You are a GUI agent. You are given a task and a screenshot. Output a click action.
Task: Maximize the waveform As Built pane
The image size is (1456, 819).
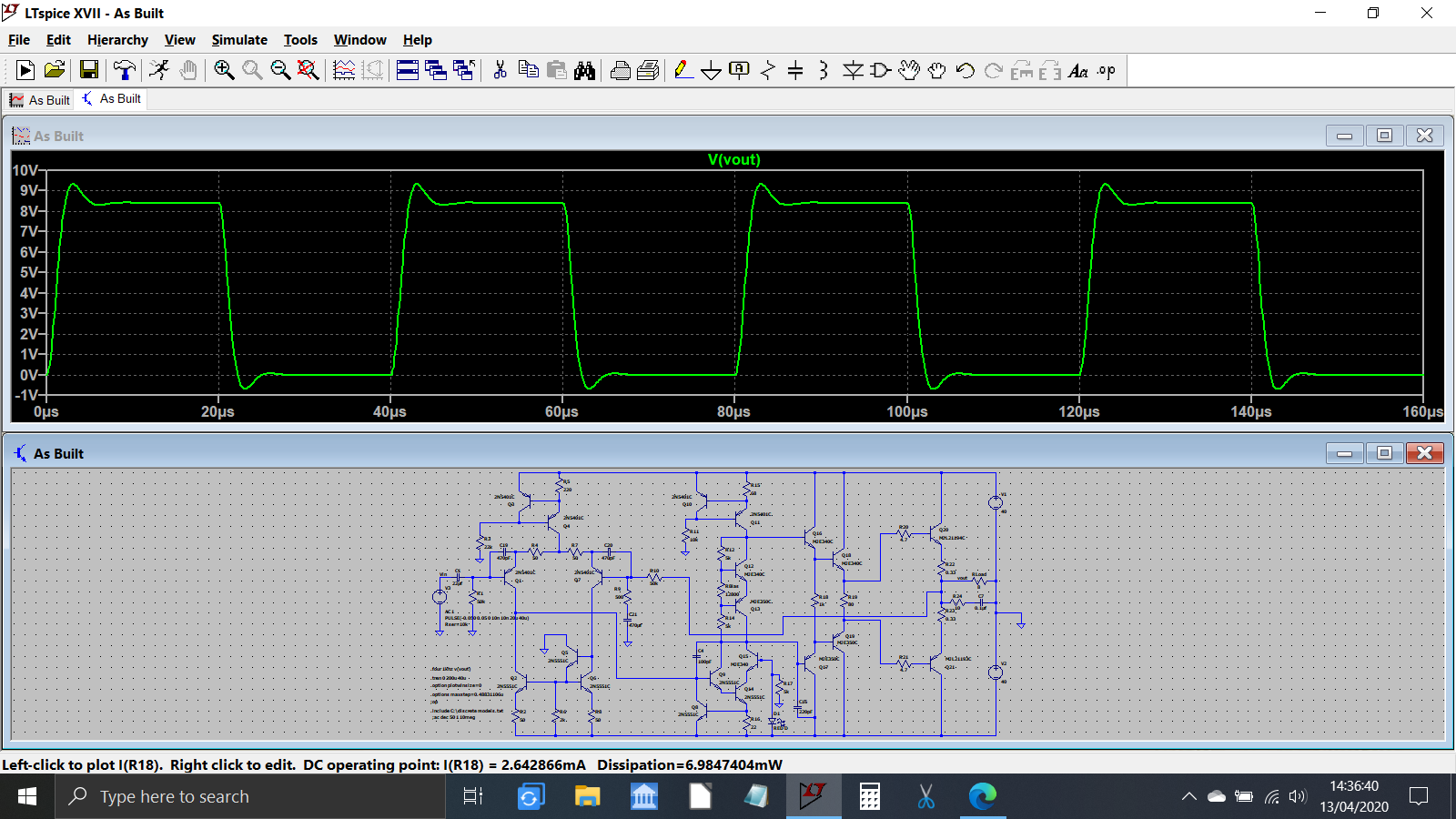tap(1384, 136)
